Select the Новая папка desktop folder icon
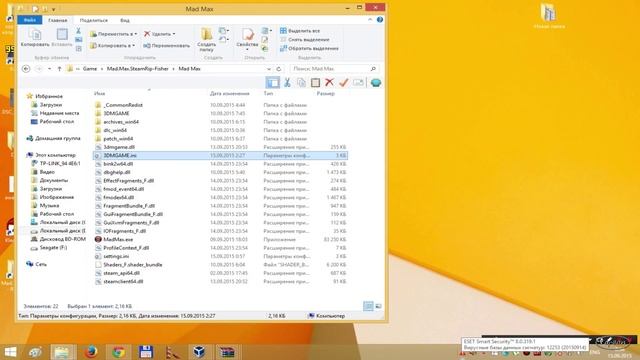This screenshot has width=640, height=360. coord(549,16)
